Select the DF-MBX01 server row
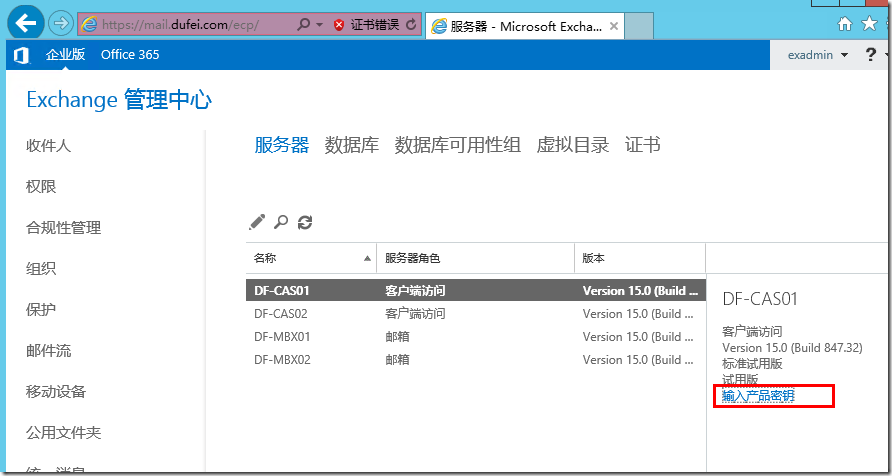 pyautogui.click(x=476, y=337)
